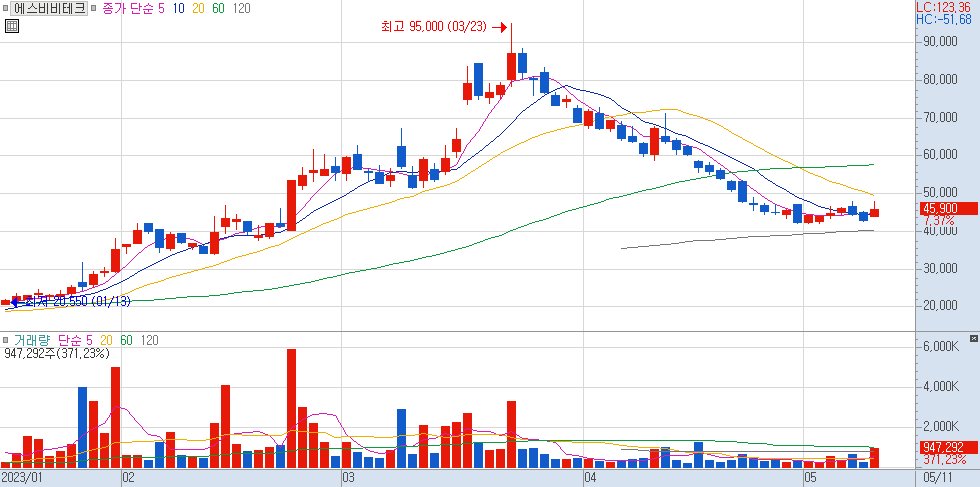Screen dimensions: 980x487
Task: Open the grid table icon below the stock name
Action: (x=12, y=26)
